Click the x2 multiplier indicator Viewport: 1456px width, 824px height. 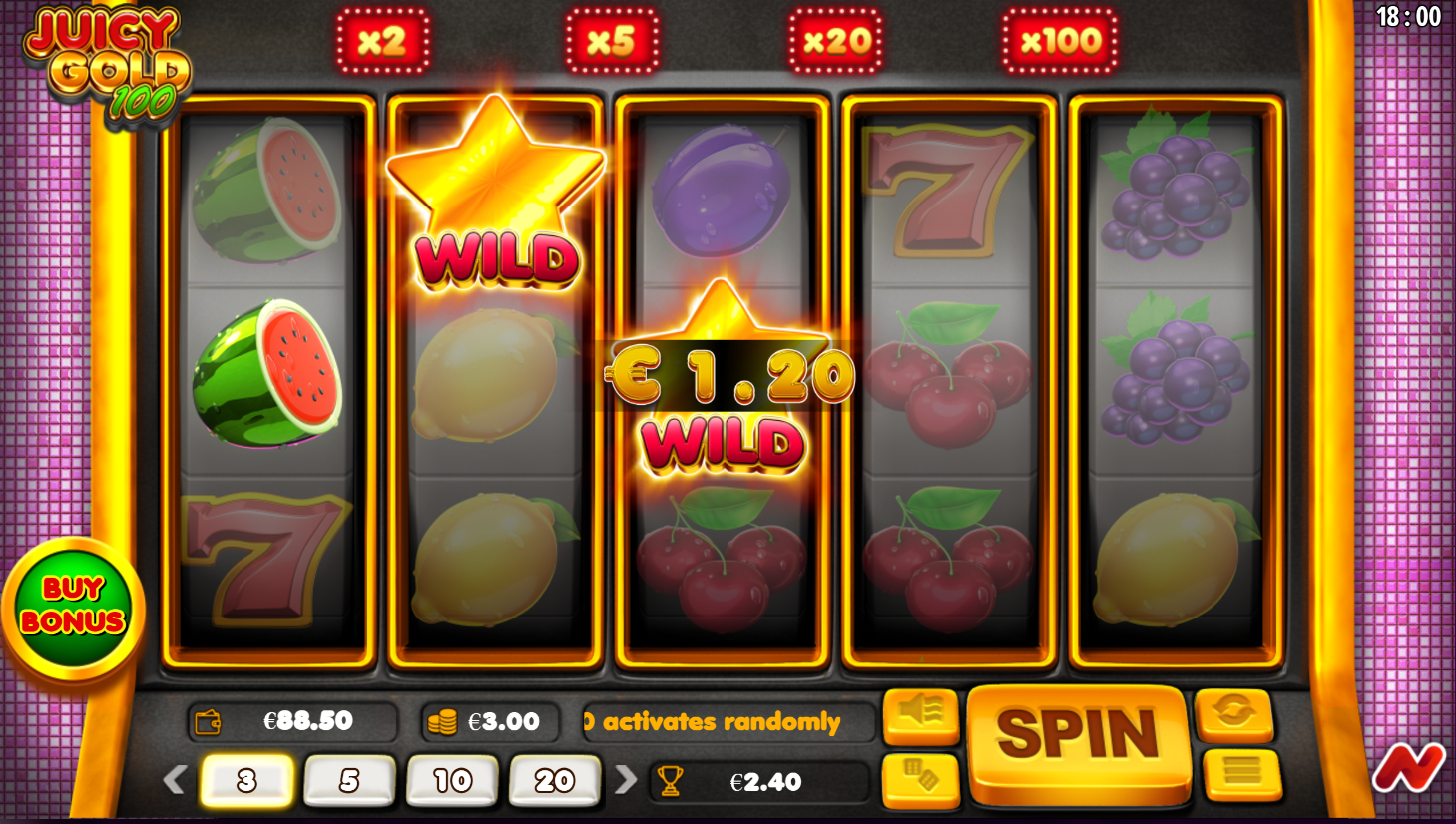click(x=383, y=41)
